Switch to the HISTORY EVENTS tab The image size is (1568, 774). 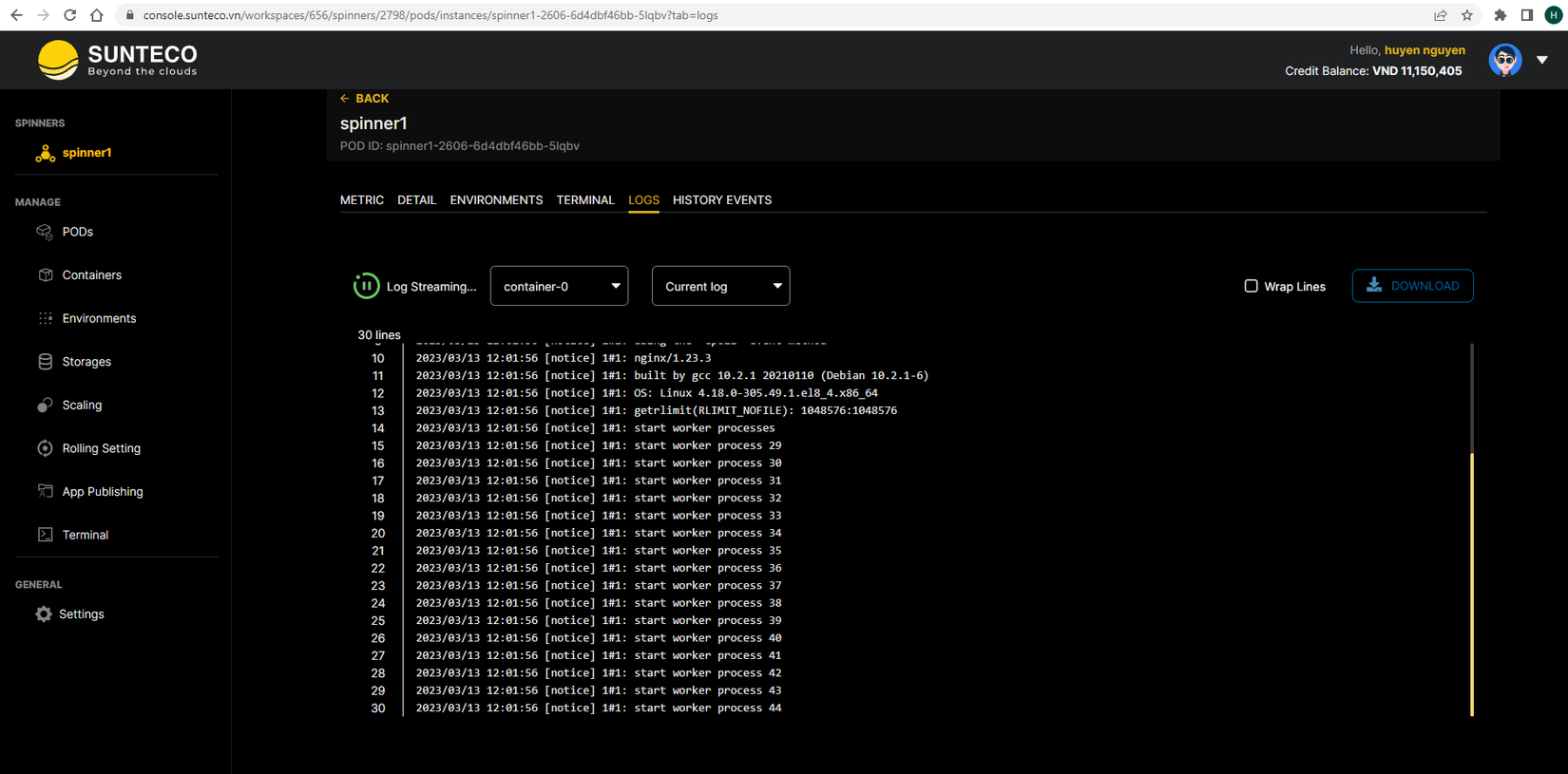pyautogui.click(x=722, y=200)
